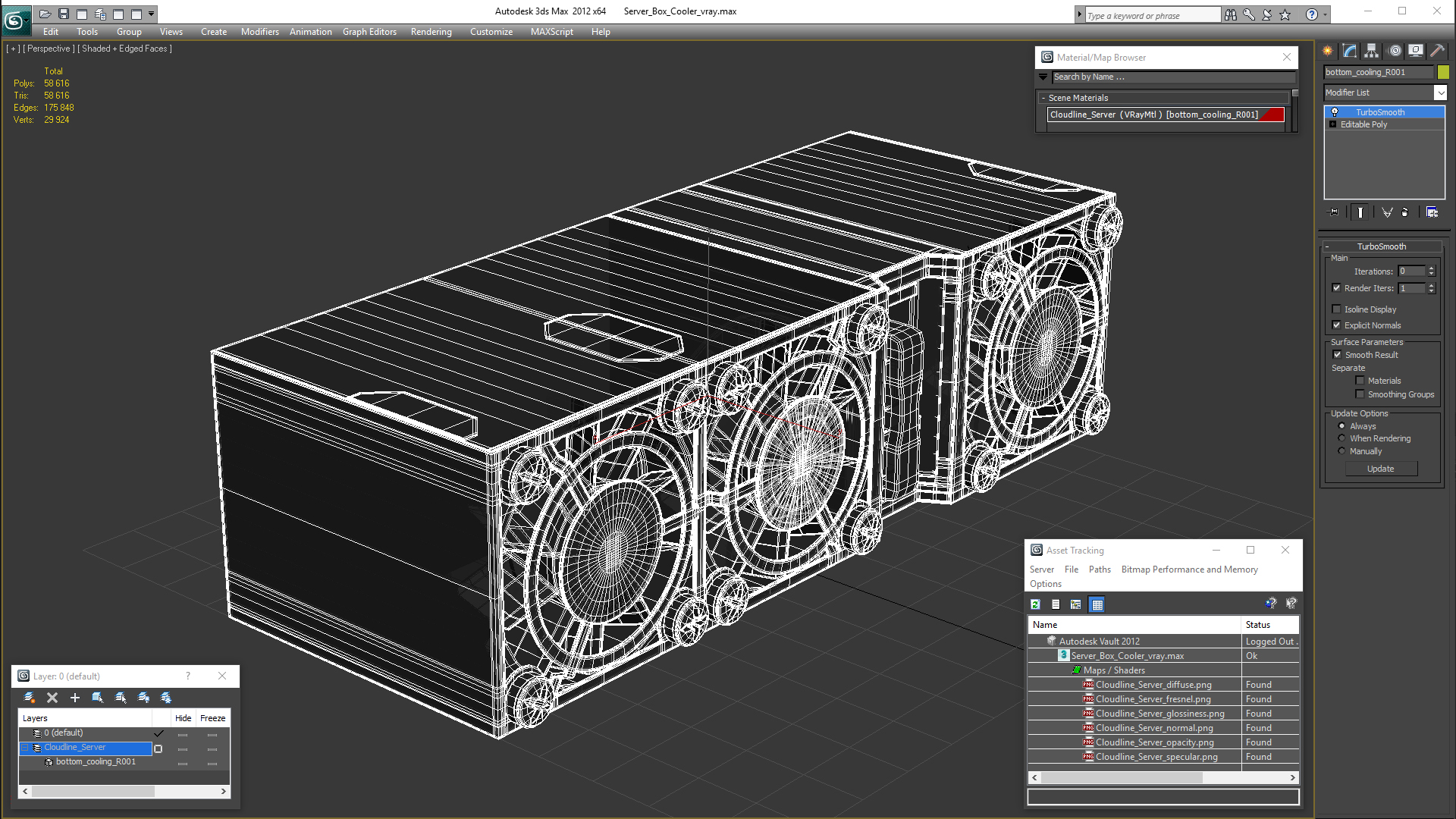The height and width of the screenshot is (819, 1456).
Task: Delete highlighted layer with X icon
Action: pyautogui.click(x=52, y=698)
